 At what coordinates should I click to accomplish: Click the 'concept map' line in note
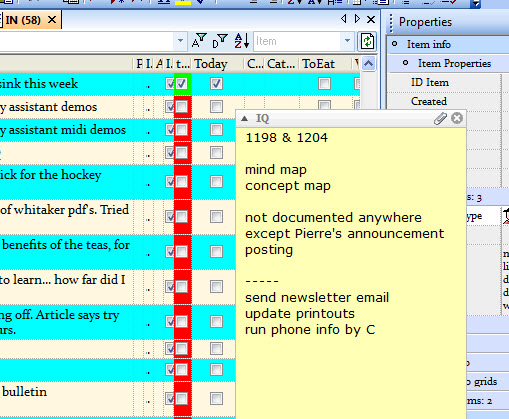pyautogui.click(x=288, y=186)
